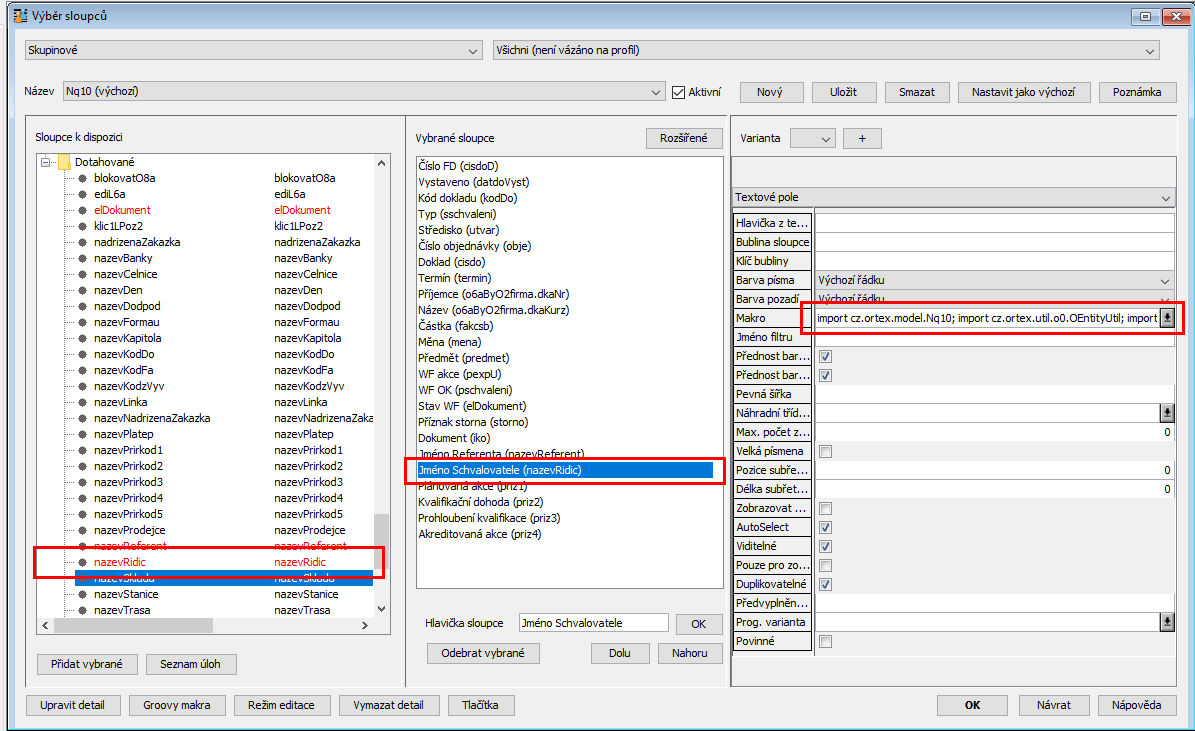1195x731 pixels.
Task: Expand the Textové pole type dropdown
Action: click(952, 198)
